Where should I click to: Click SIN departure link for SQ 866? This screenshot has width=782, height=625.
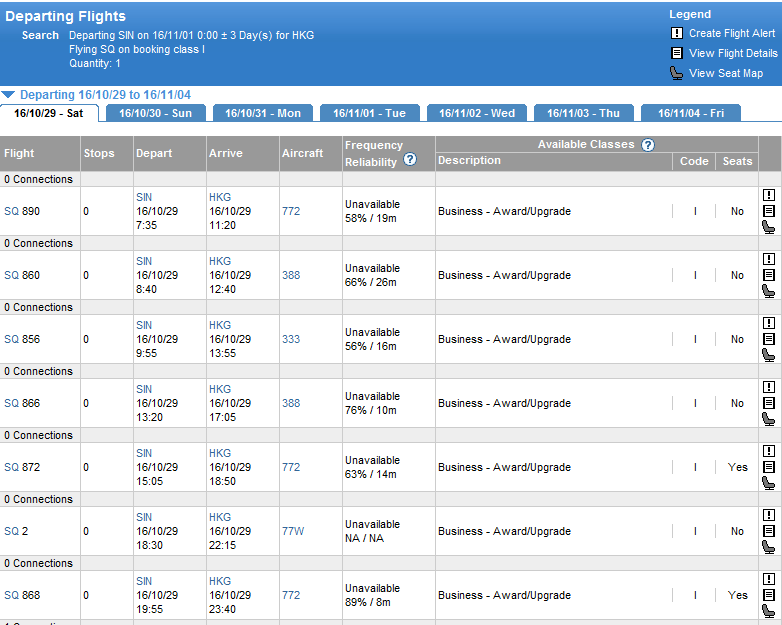[x=144, y=389]
